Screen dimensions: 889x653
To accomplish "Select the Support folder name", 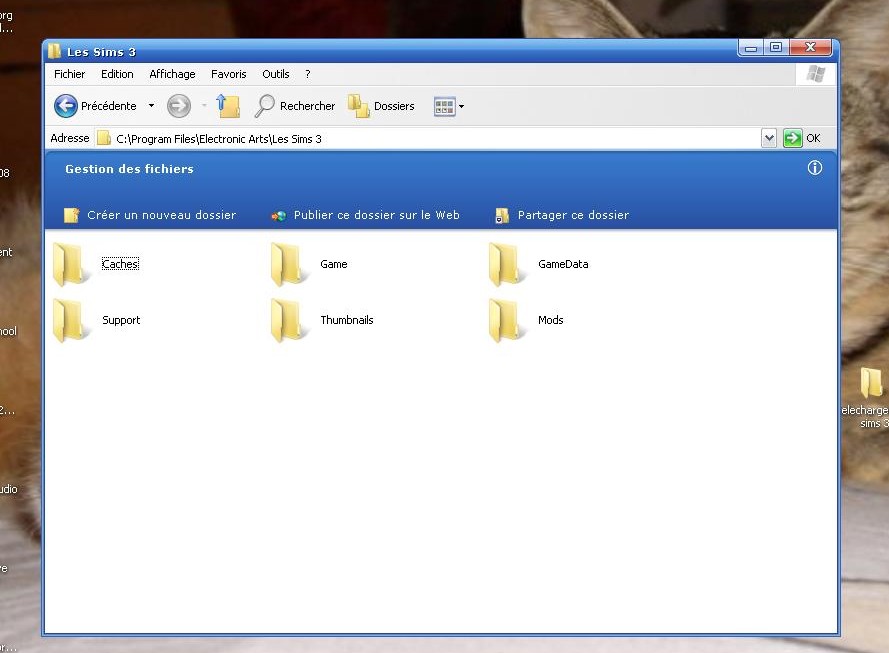I will (x=121, y=320).
